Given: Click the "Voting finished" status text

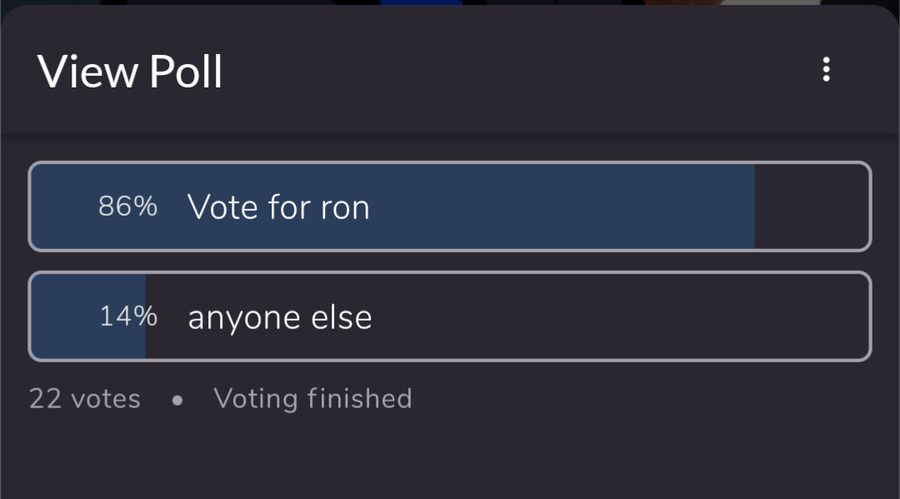Looking at the screenshot, I should 313,399.
